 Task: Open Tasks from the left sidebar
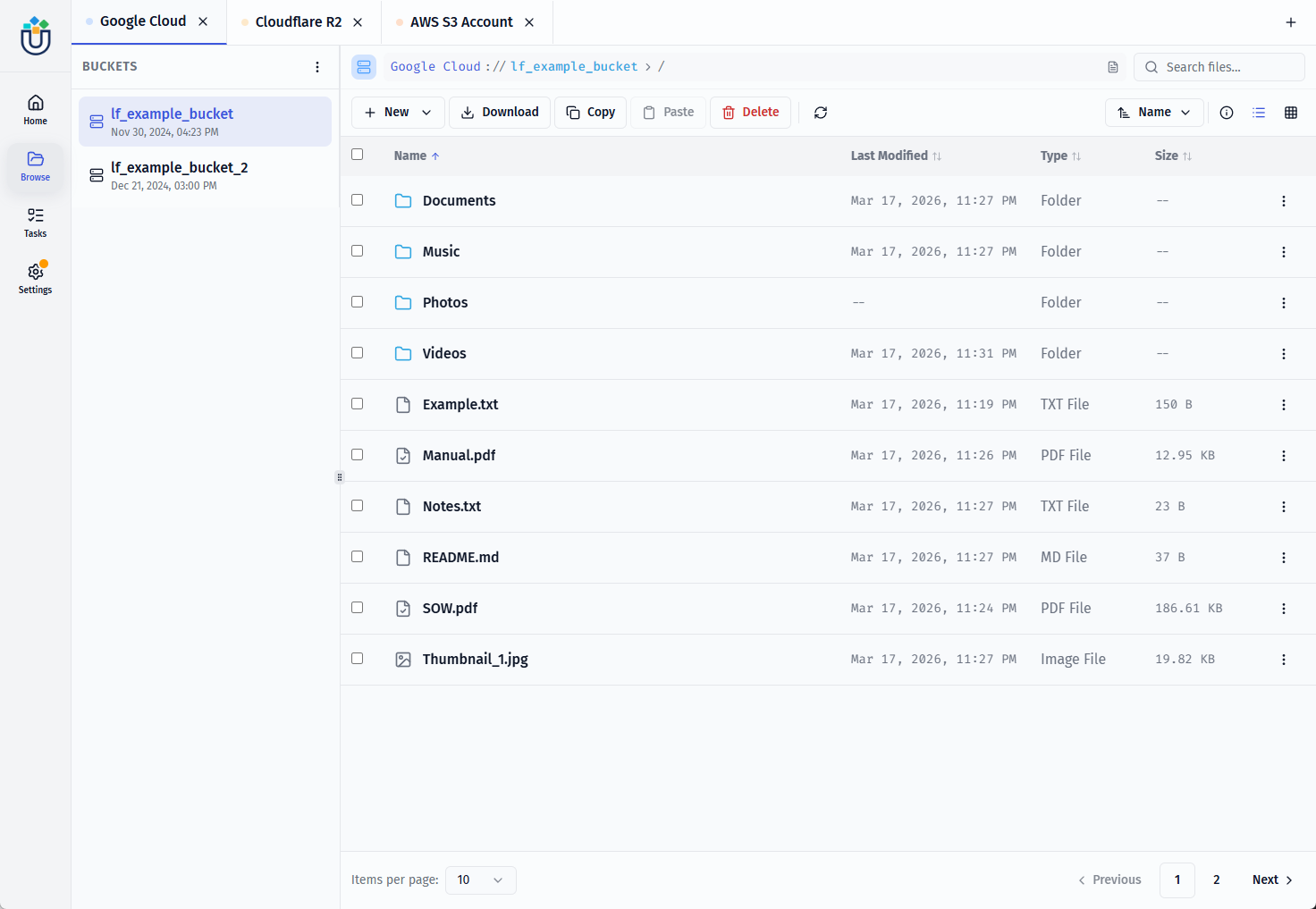(36, 223)
